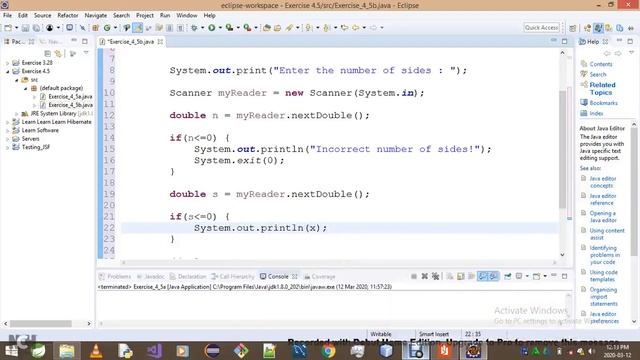Open the Refactor menu
Viewport: 640px width, 360px height.
(x=68, y=16)
